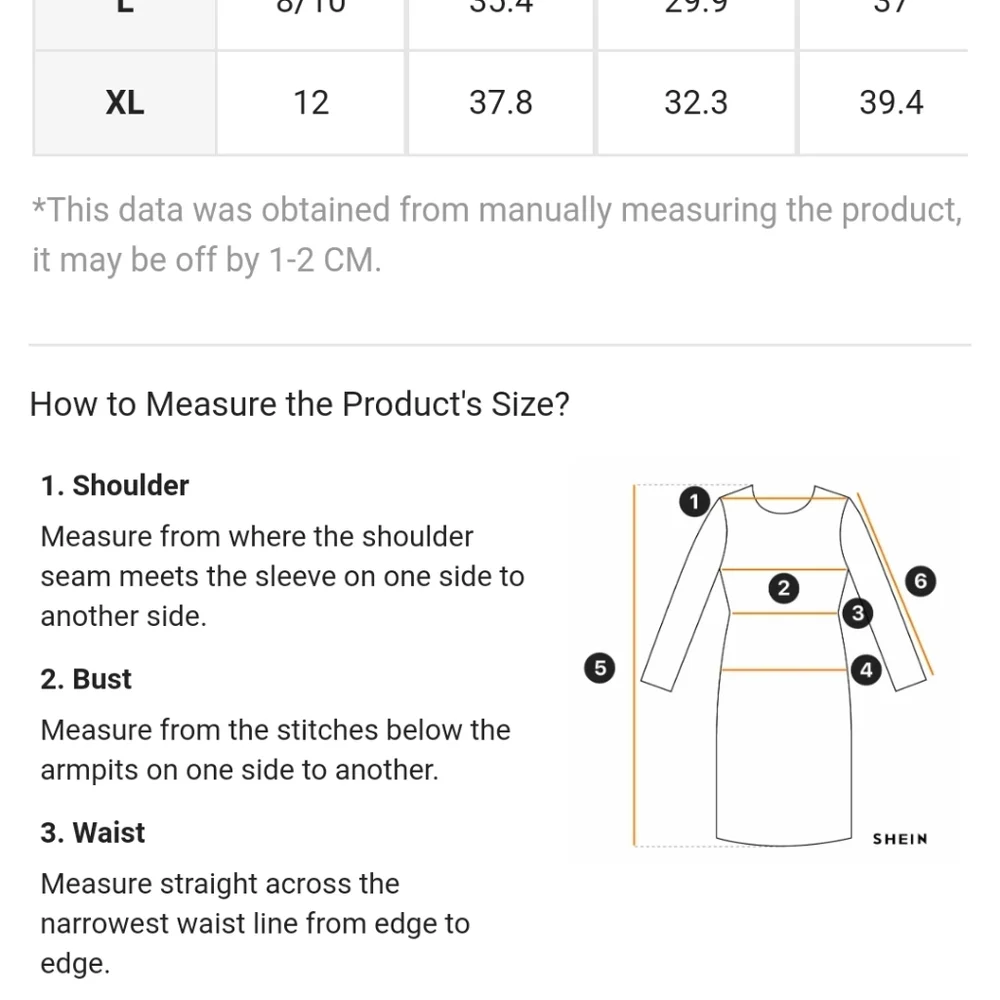Click the number 3 waist marker on diagram
The width and height of the screenshot is (1000, 1000).
pos(857,613)
